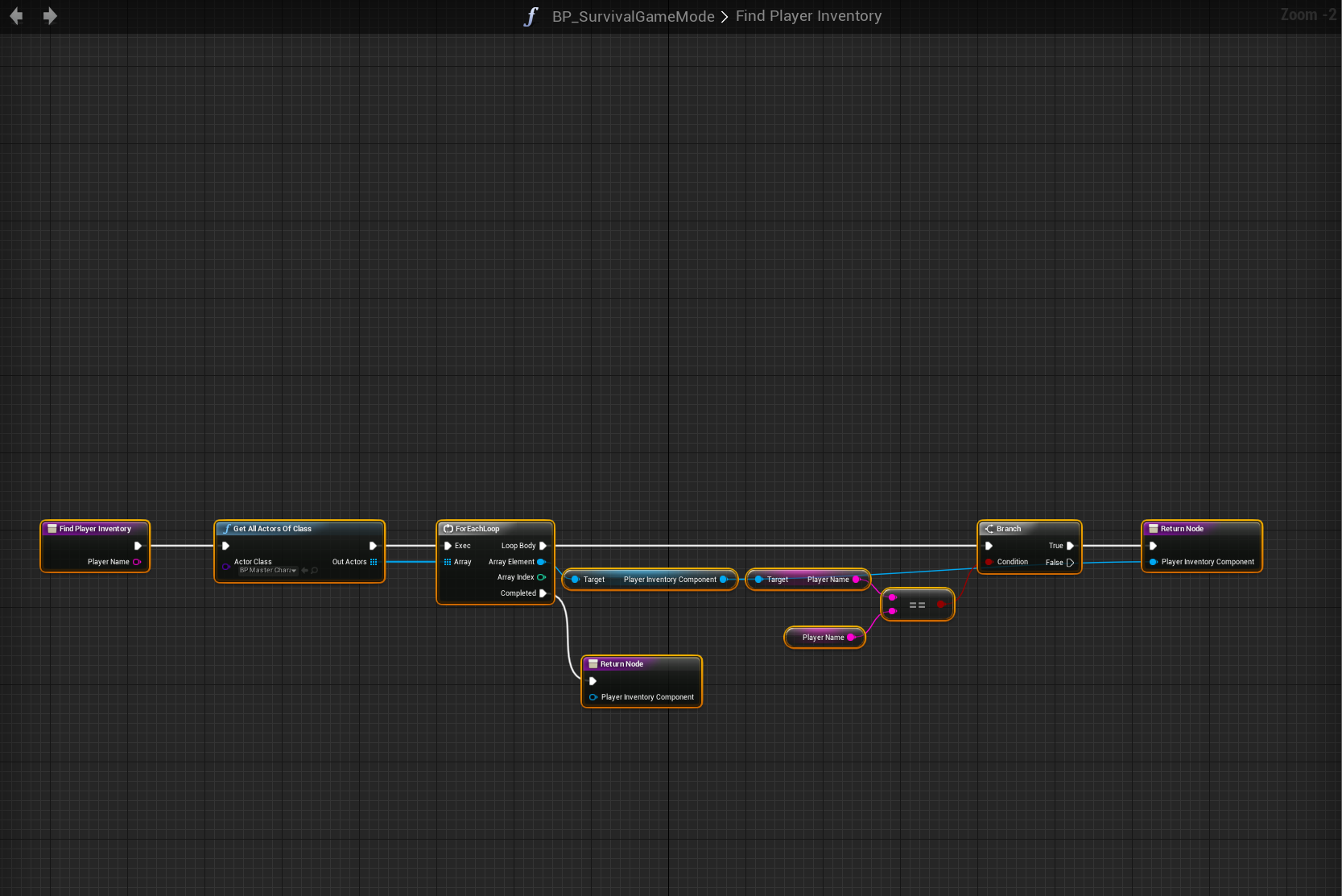Click the Loop Body execution pin
The width and height of the screenshot is (1342, 896).
(543, 546)
